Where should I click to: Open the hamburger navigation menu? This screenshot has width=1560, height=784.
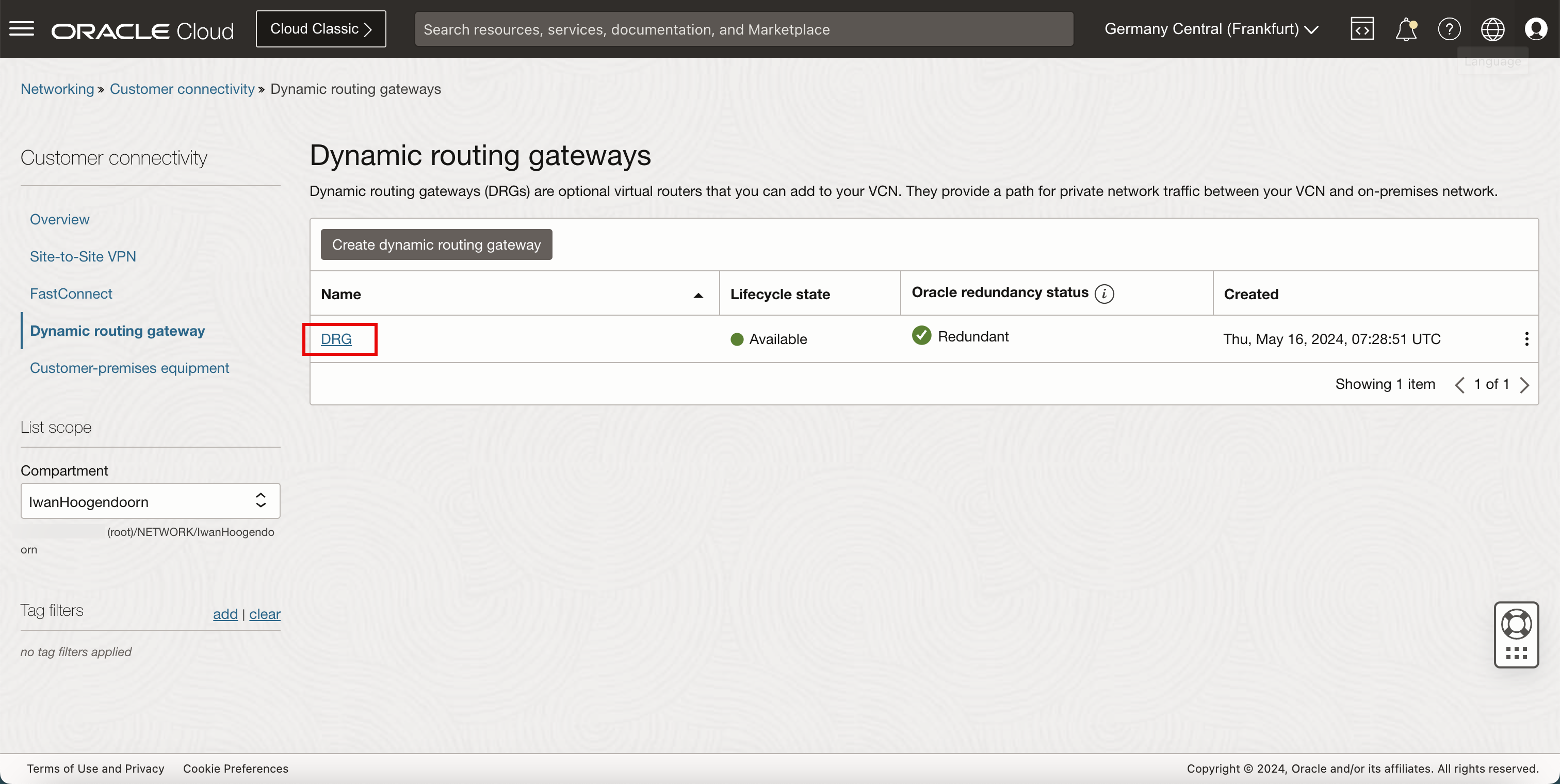tap(22, 28)
